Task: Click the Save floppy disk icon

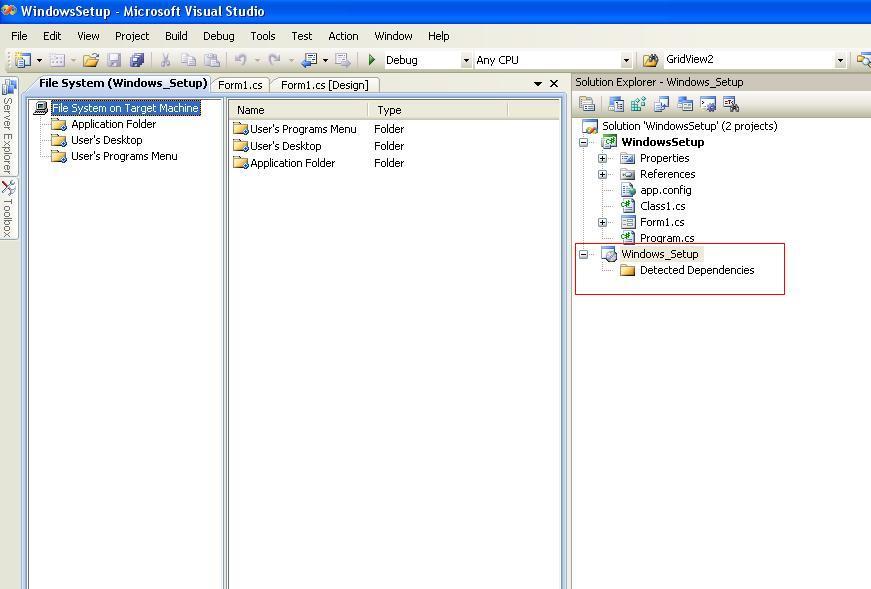Action: tap(114, 59)
